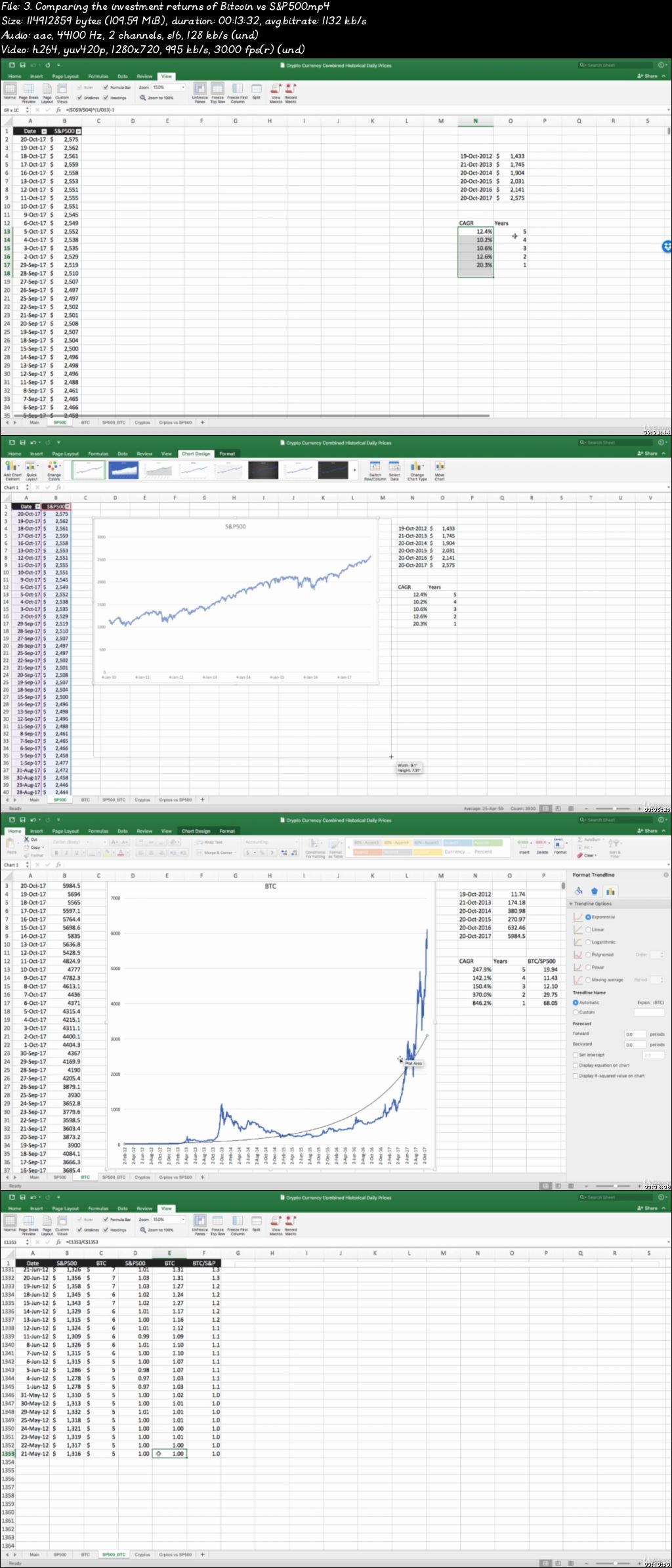Screen dimensions: 672x1568
Task: Add new sheet with plus button in SP500_BTC window
Action: click(x=203, y=1554)
